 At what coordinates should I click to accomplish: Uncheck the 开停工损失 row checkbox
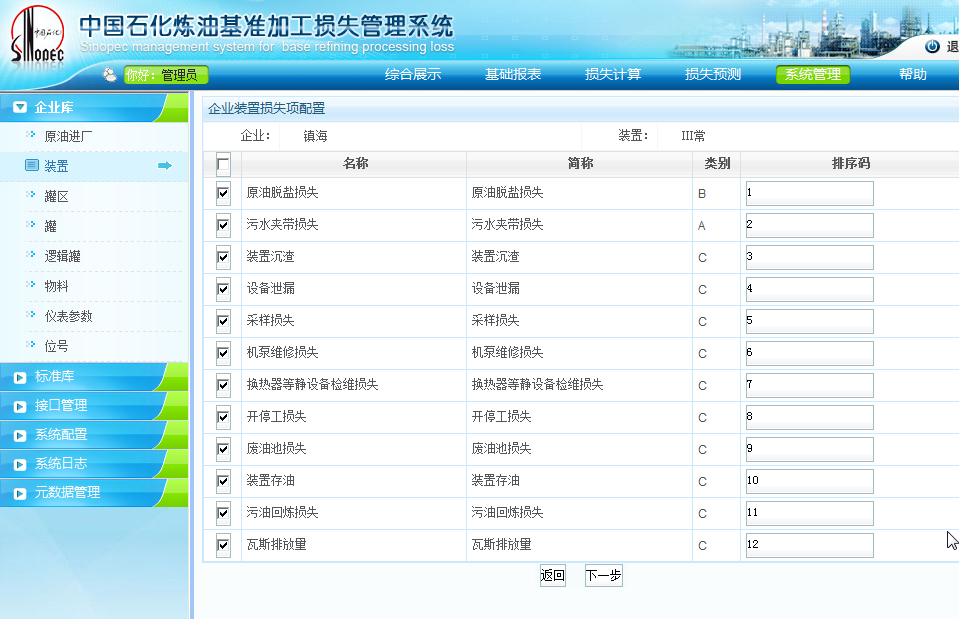pos(223,417)
